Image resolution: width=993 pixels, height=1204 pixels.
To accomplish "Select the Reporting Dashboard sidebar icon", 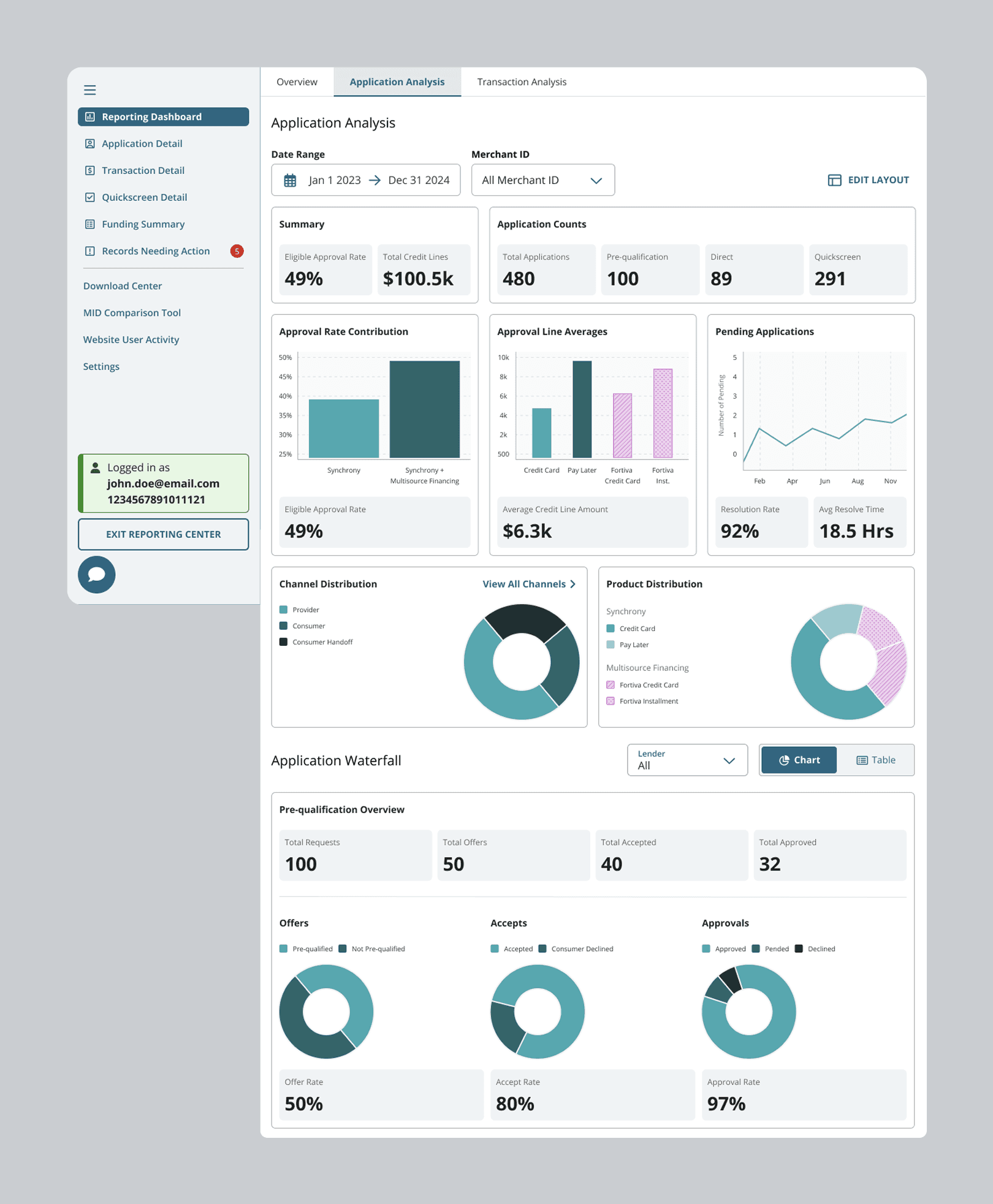I will [90, 116].
